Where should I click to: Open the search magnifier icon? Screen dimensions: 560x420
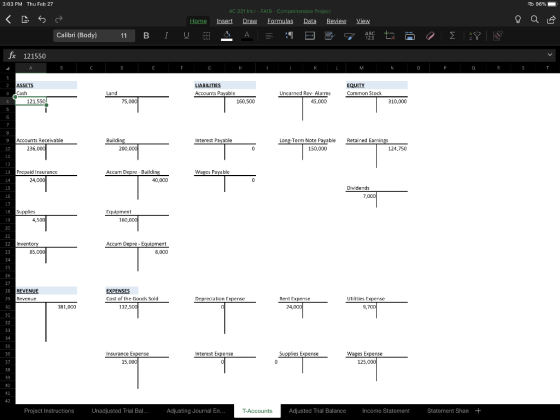pos(535,19)
